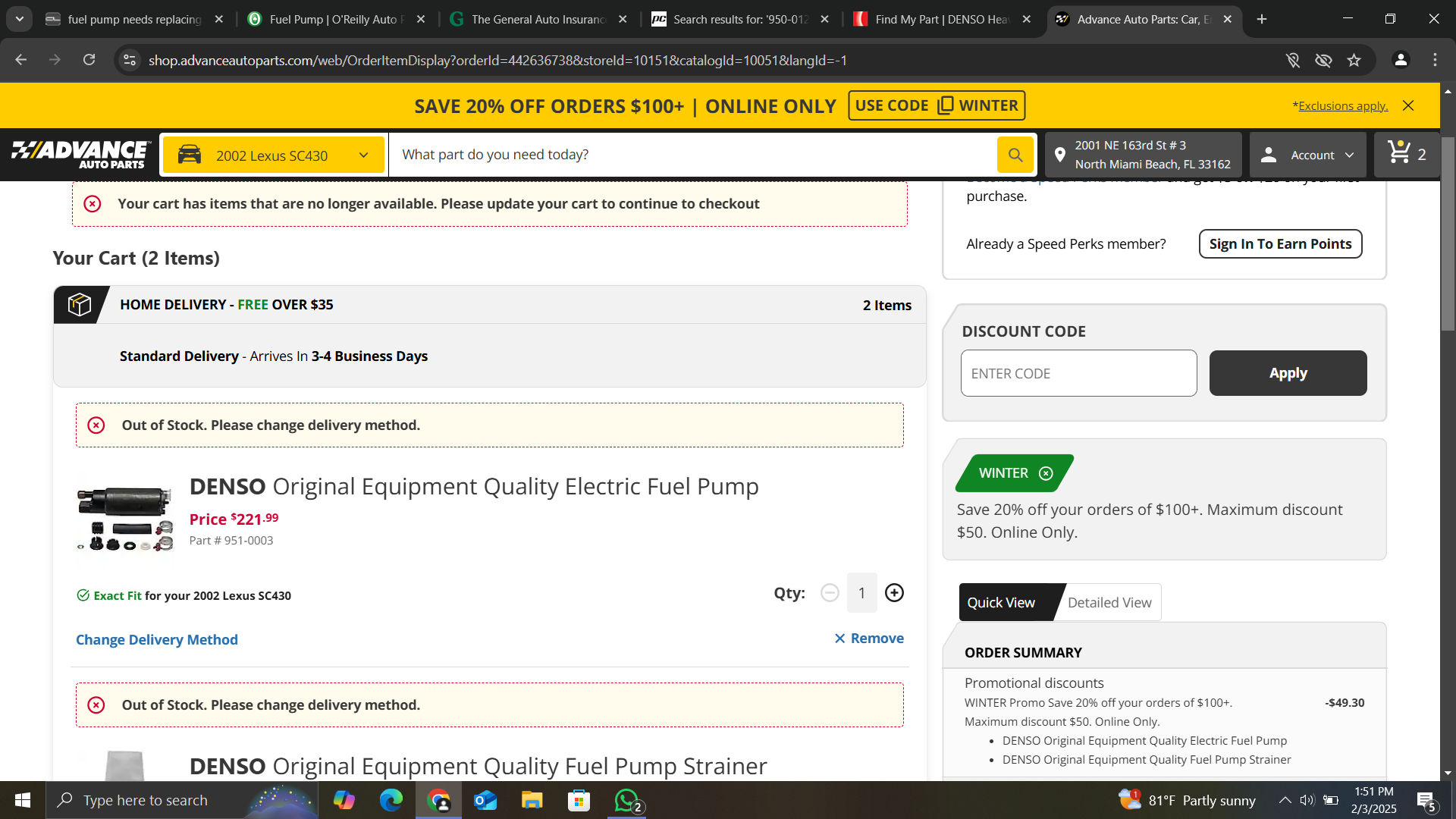
Task: Open DENSO Electric Fuel Pump product title
Action: [474, 486]
